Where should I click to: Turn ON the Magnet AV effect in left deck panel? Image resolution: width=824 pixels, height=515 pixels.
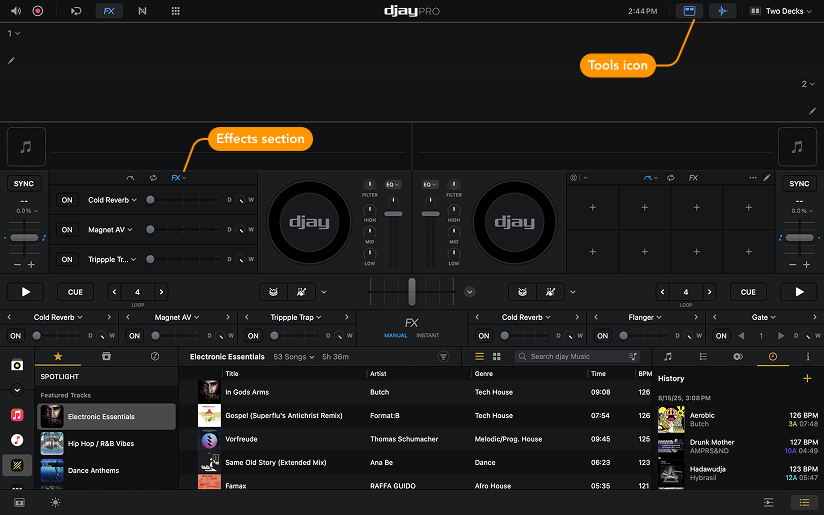click(67, 230)
